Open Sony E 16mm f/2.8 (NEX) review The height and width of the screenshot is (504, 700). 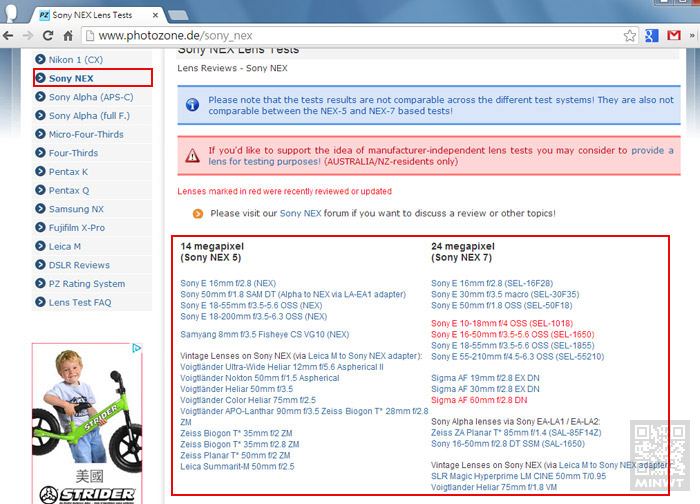tap(228, 283)
